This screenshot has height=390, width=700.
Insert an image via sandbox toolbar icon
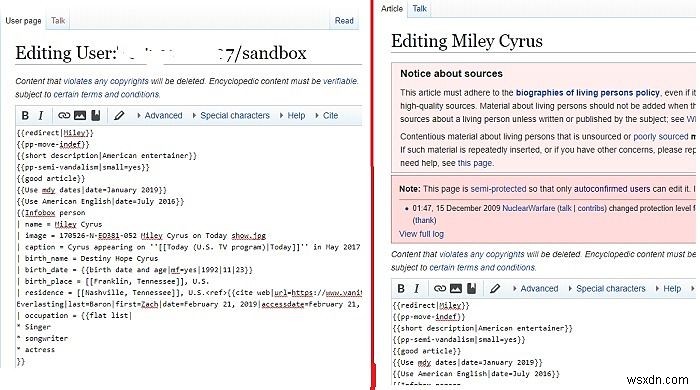point(80,116)
